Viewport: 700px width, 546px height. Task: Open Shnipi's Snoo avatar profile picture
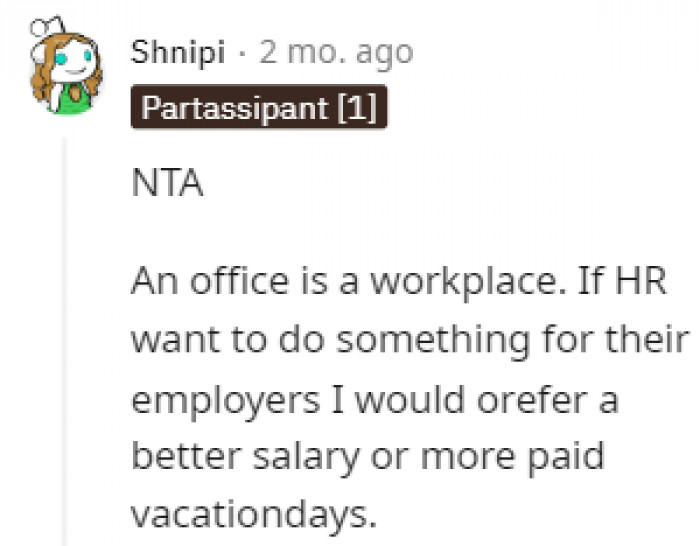point(66,65)
